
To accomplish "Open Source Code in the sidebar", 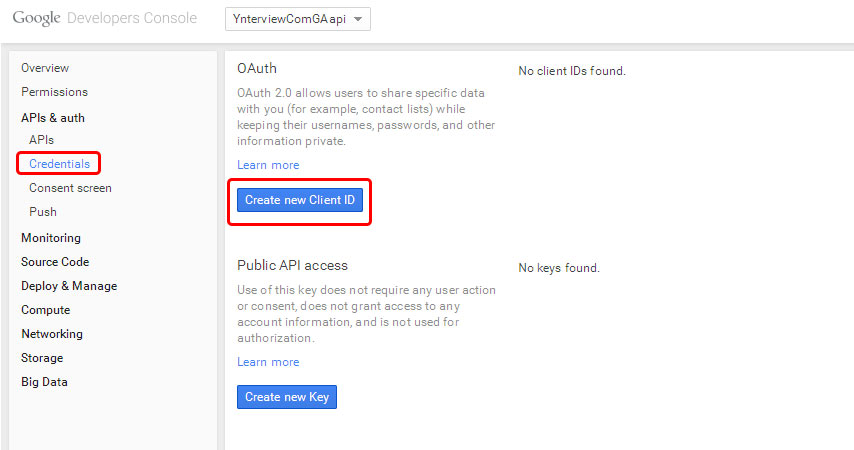I will [x=55, y=262].
